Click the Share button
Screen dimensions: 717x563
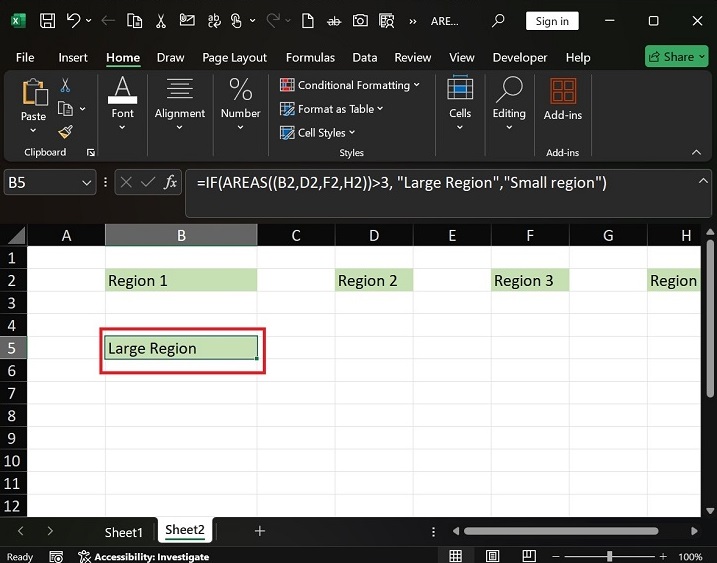pos(676,57)
